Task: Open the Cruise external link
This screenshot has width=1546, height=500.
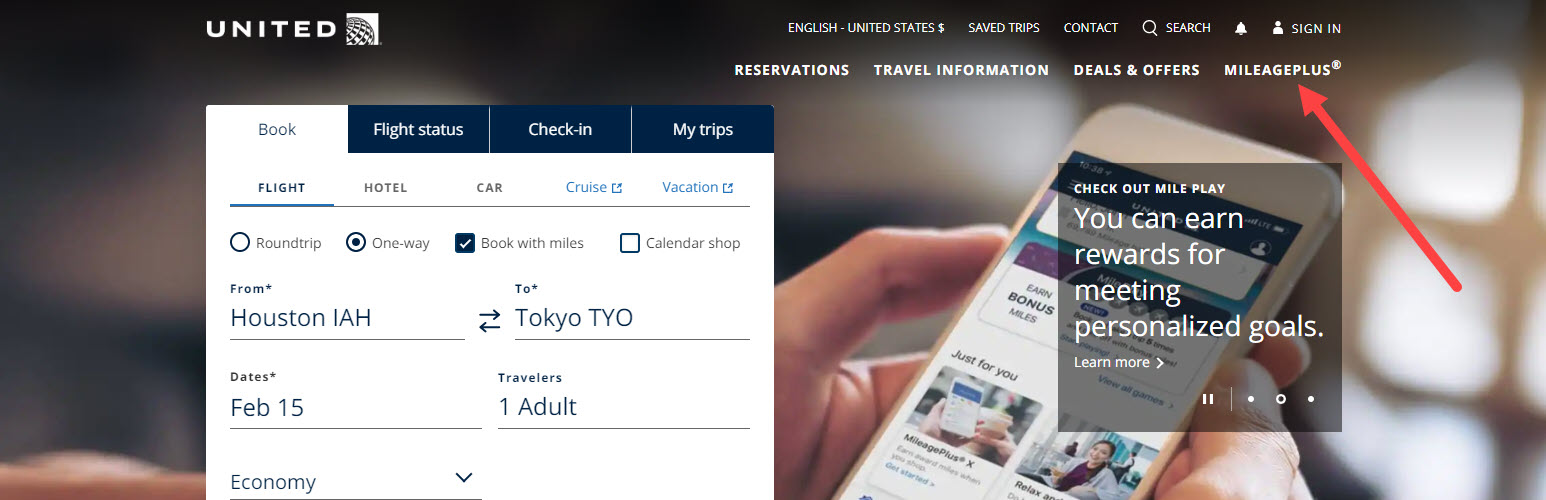Action: point(594,187)
